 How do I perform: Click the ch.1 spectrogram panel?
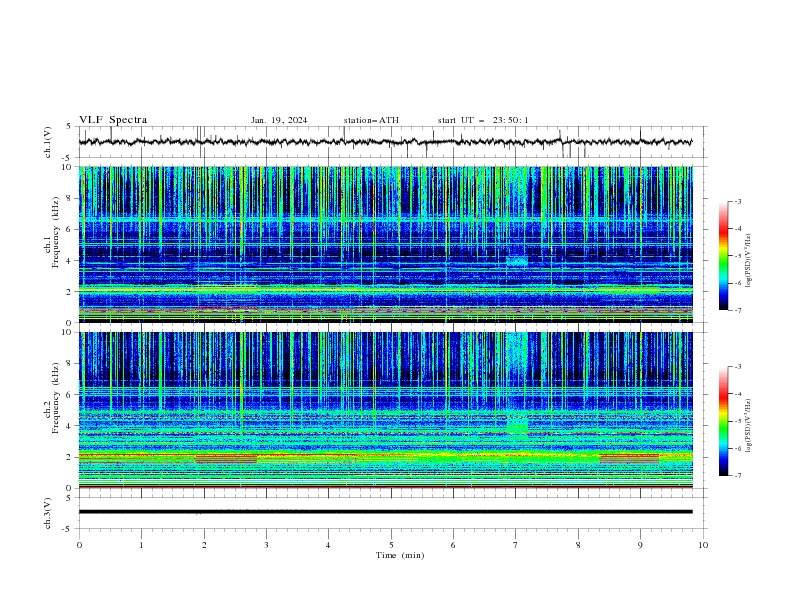pyautogui.click(x=385, y=244)
